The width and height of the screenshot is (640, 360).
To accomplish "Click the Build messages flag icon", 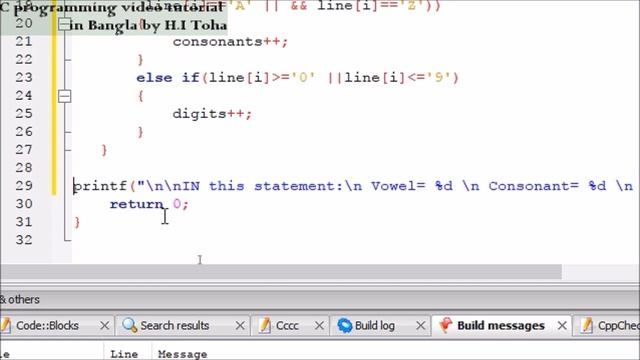I will pyautogui.click(x=445, y=325).
